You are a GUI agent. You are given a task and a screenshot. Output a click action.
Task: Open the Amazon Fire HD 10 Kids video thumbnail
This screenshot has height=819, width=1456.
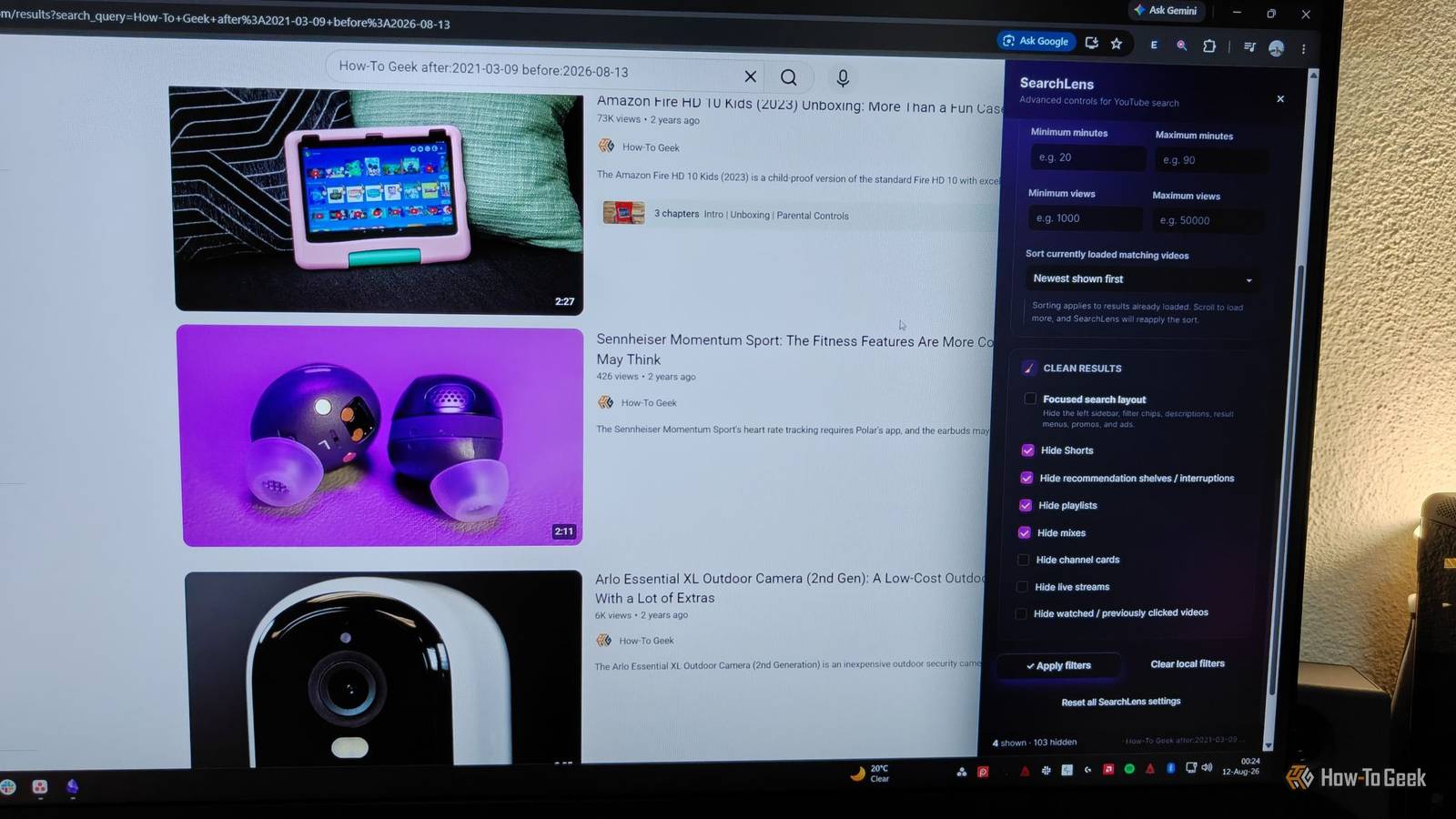(377, 200)
